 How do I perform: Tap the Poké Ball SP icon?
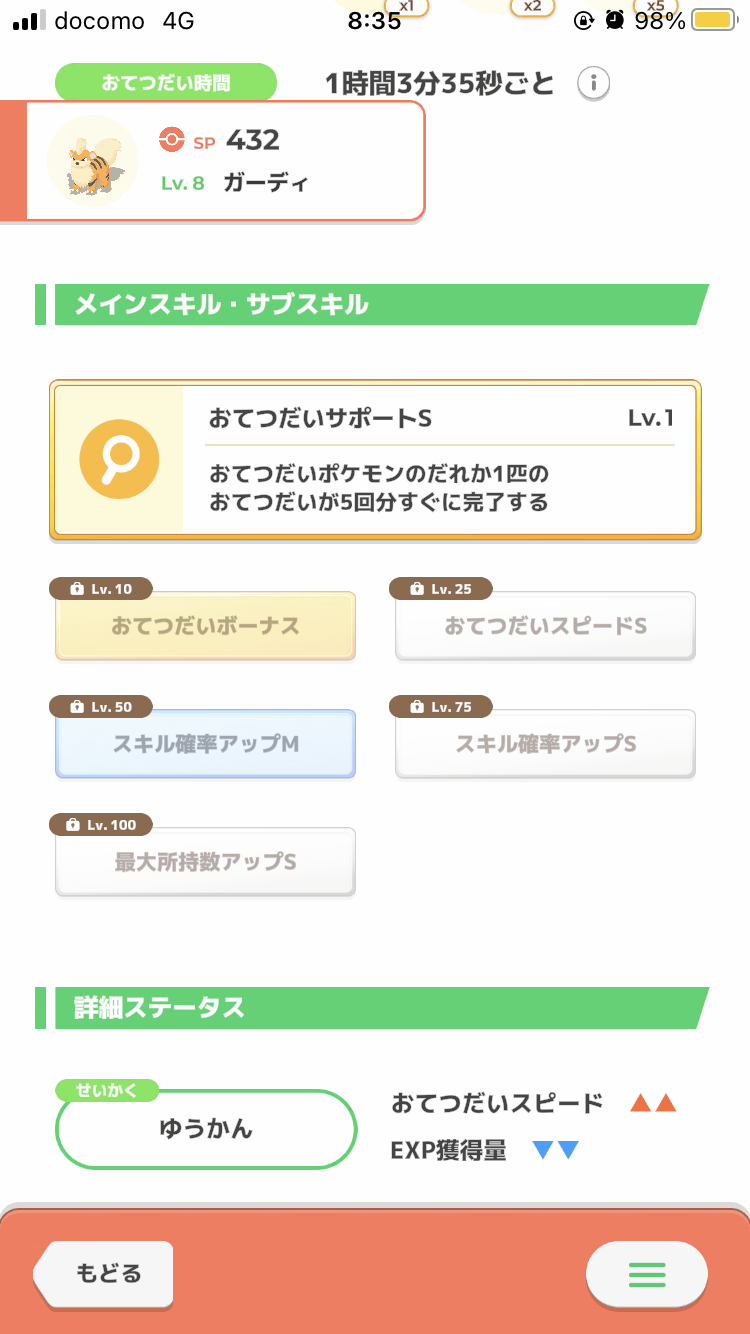pos(171,141)
